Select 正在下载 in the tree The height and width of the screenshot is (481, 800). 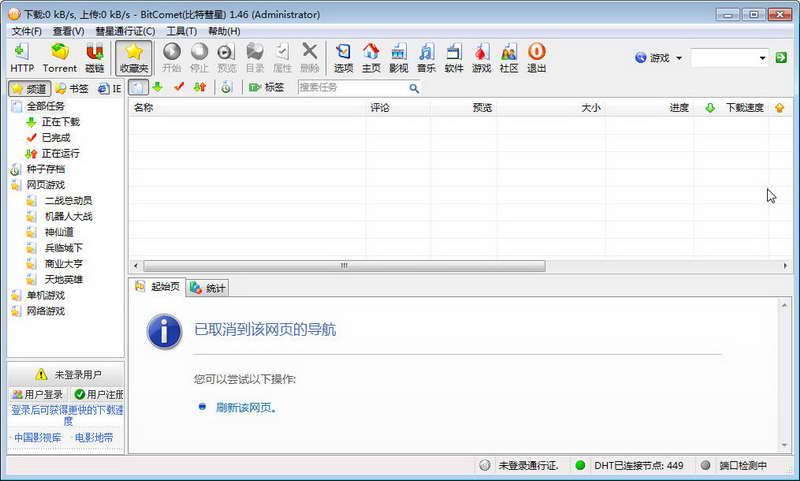(x=61, y=122)
